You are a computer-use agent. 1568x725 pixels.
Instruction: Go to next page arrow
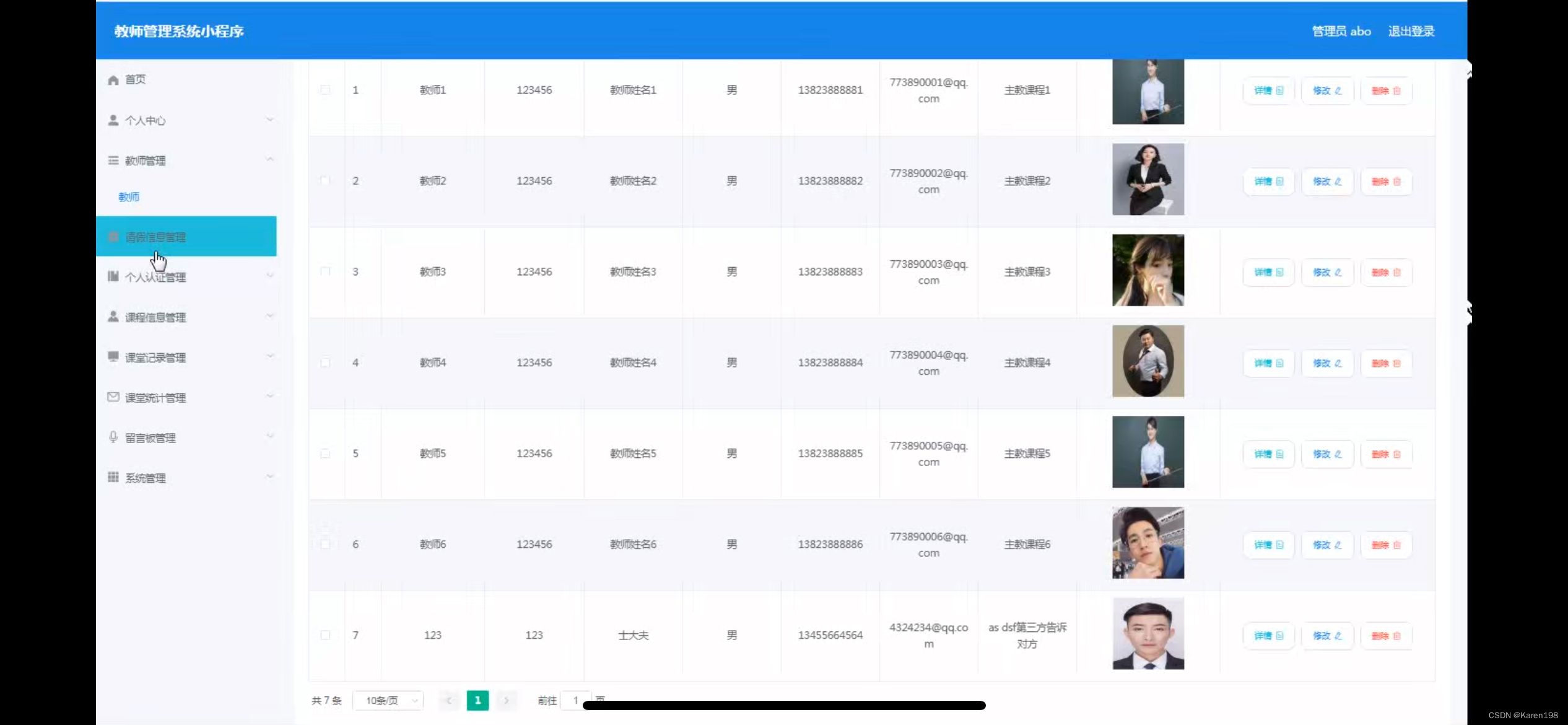(x=506, y=701)
